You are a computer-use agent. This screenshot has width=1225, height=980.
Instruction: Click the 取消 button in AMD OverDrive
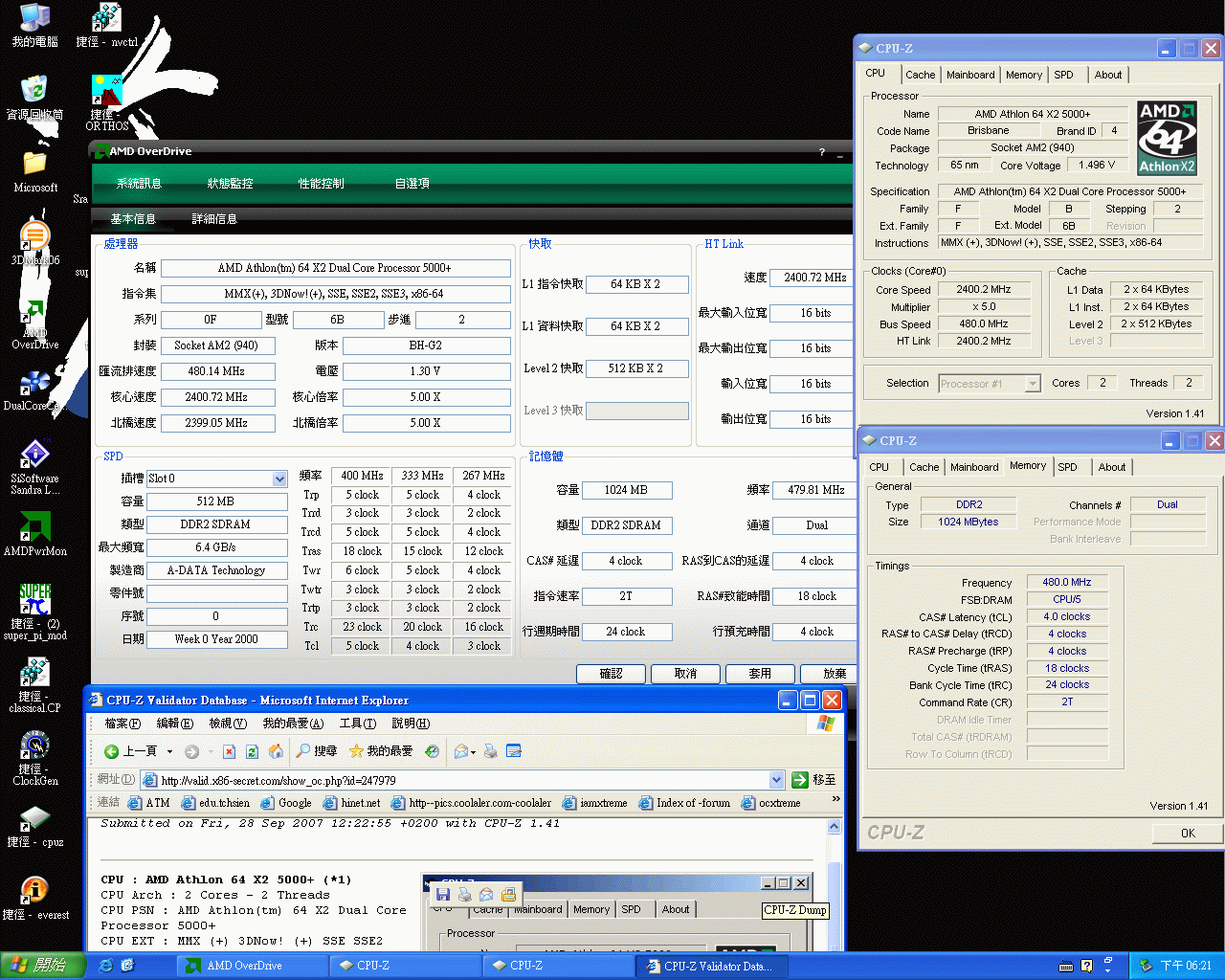(x=685, y=674)
